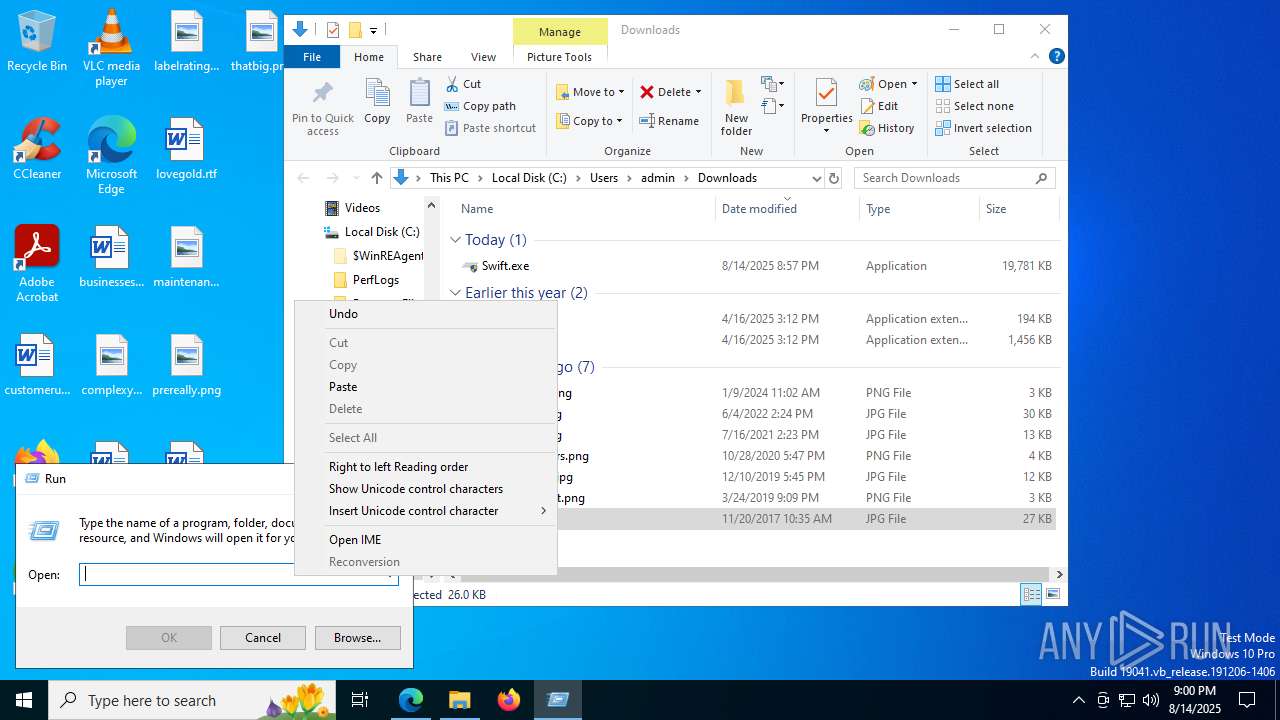Click Cancel in Run dialog
Image resolution: width=1280 pixels, height=720 pixels.
click(x=263, y=638)
